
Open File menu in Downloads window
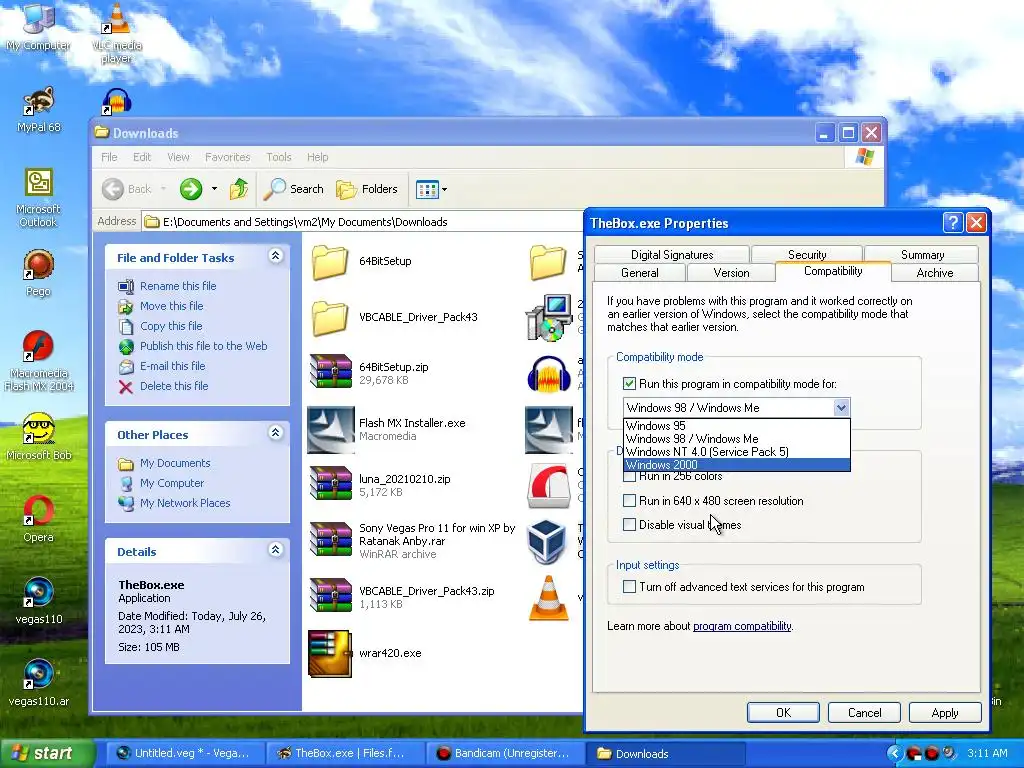109,157
